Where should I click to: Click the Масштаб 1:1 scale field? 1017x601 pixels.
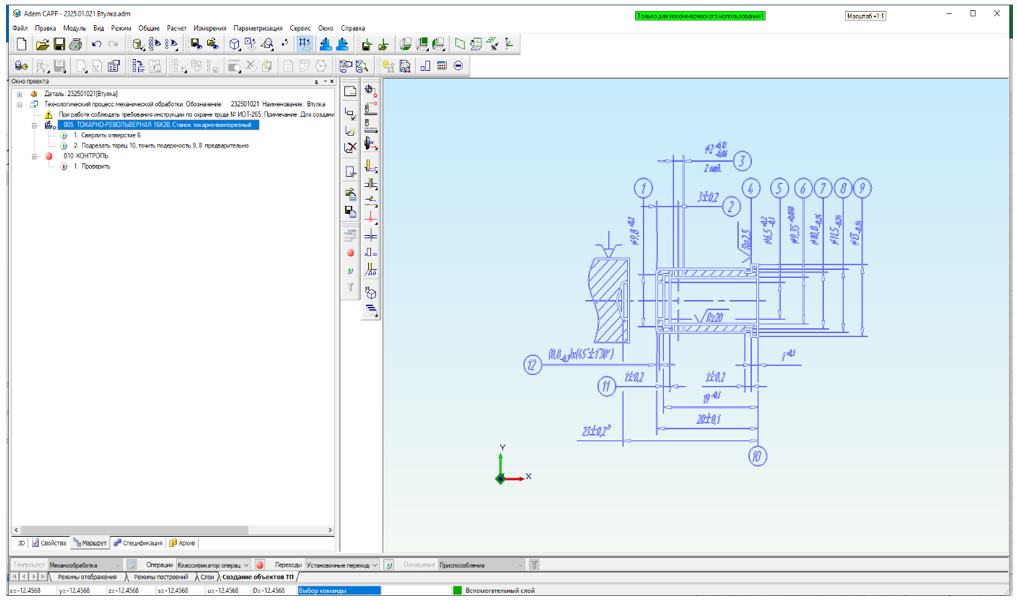866,17
